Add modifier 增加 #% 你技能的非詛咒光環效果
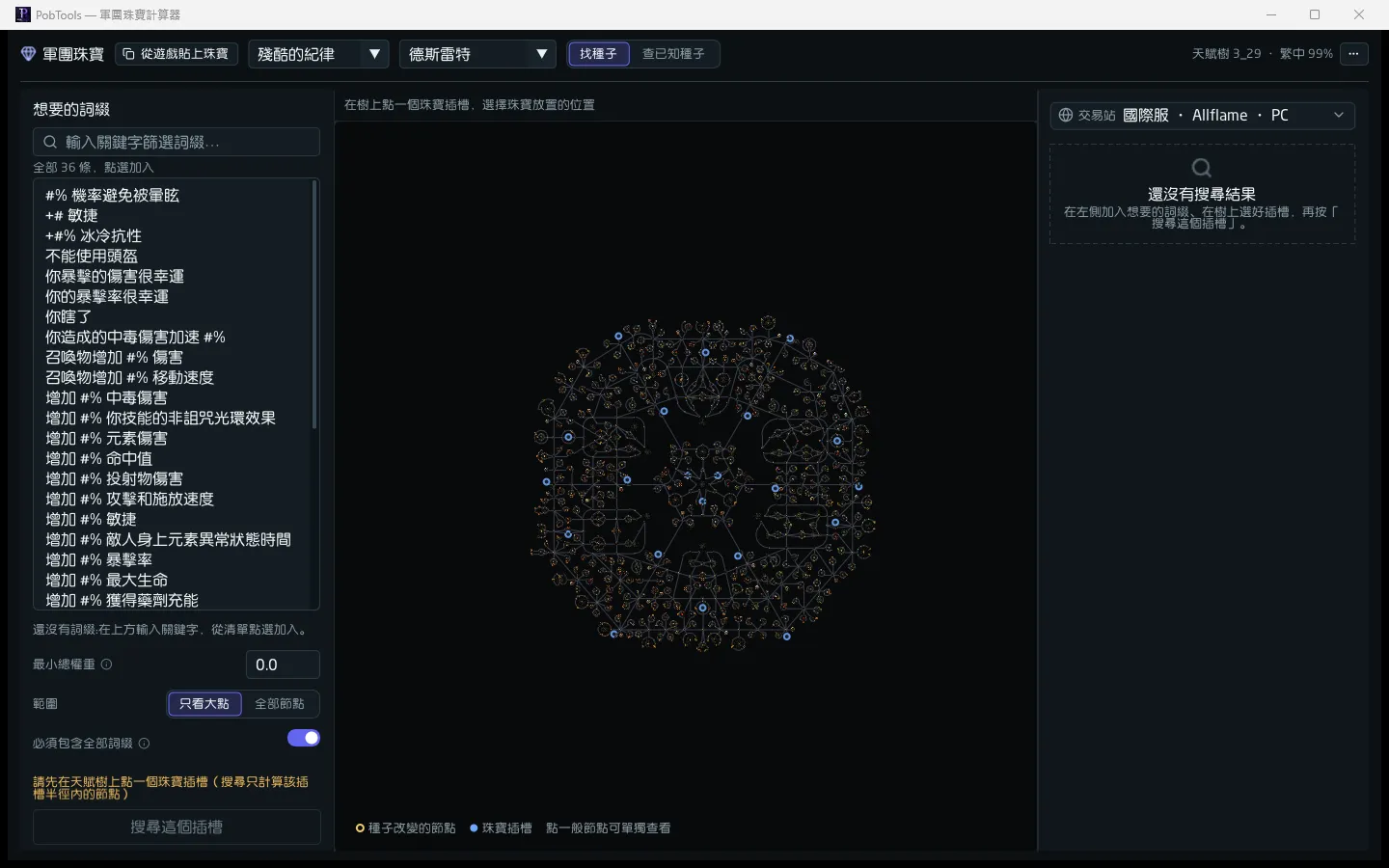Viewport: 1389px width, 868px height. 174,418
